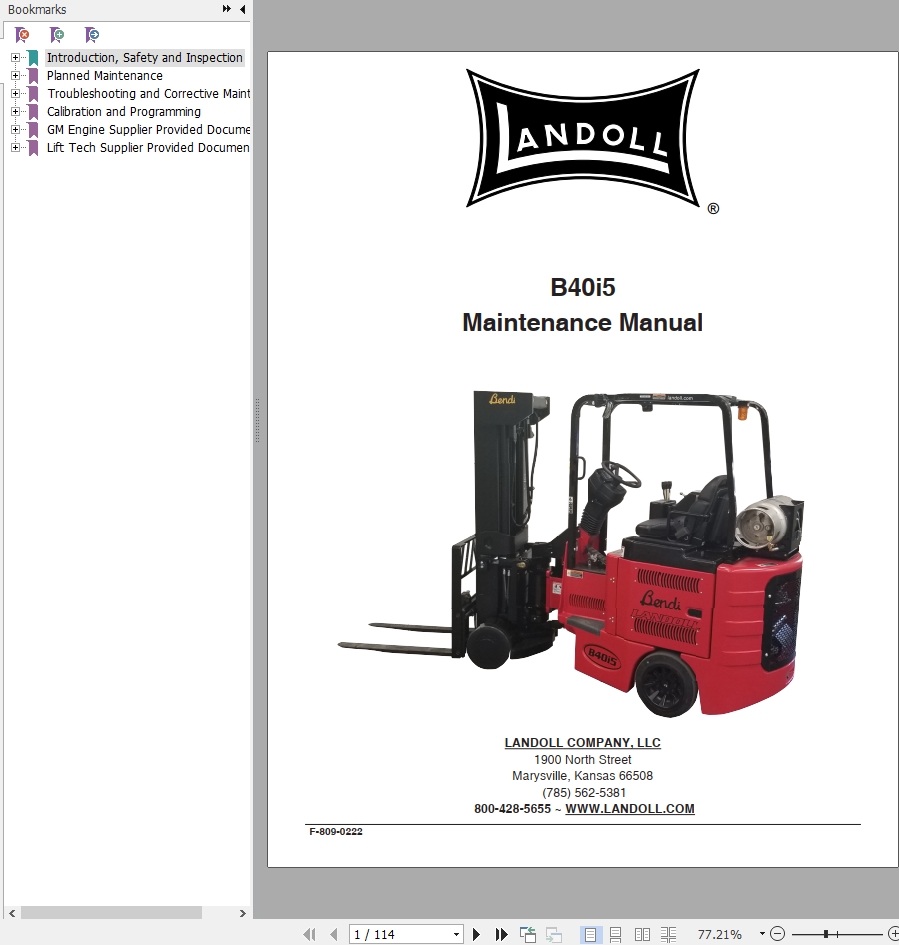Select single page layout
Viewport: 899px width, 945px height.
point(590,935)
